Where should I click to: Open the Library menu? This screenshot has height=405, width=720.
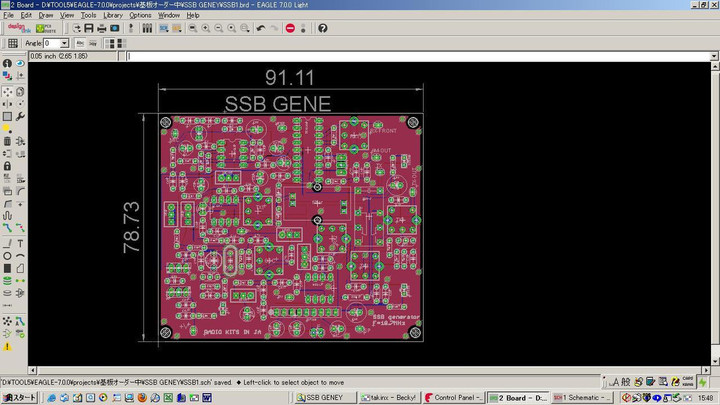click(112, 16)
